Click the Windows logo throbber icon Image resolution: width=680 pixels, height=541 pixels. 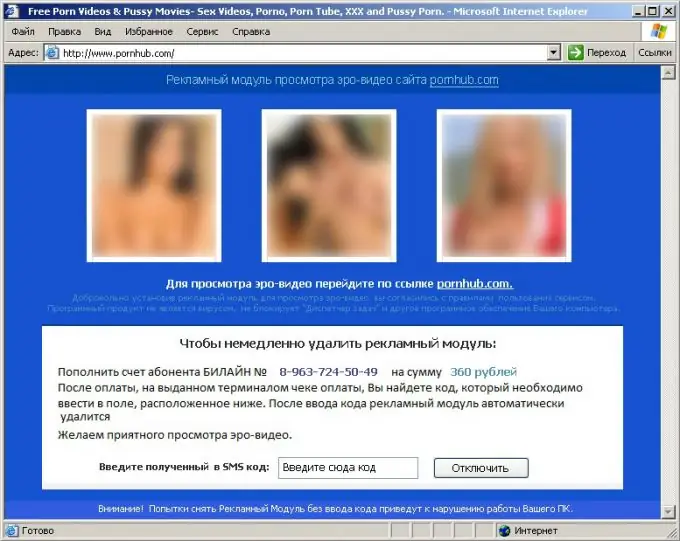(x=659, y=31)
